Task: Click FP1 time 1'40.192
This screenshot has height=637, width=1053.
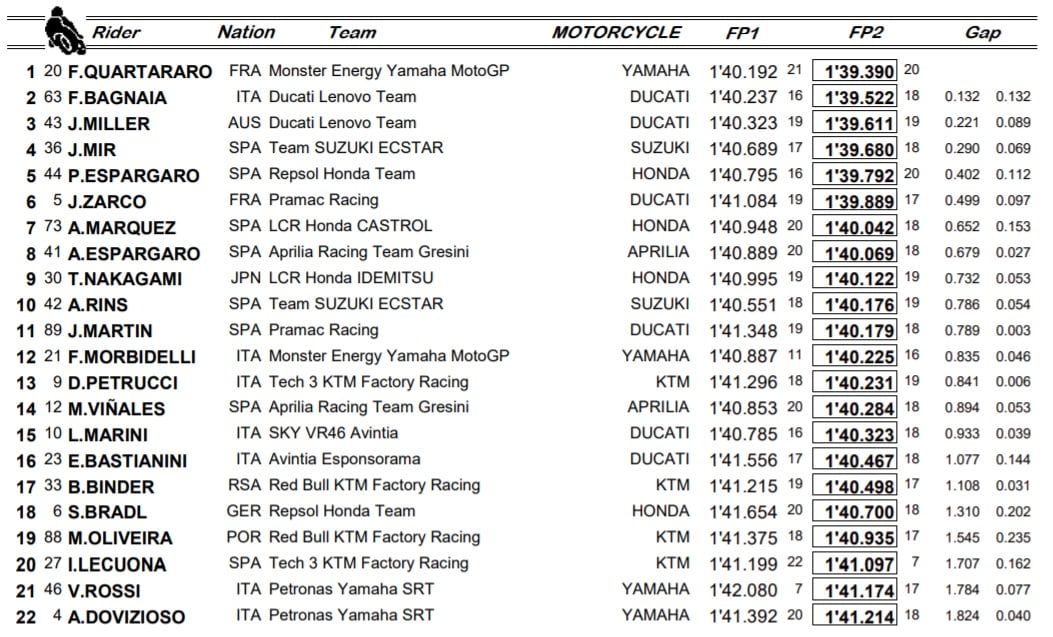Action: (743, 71)
